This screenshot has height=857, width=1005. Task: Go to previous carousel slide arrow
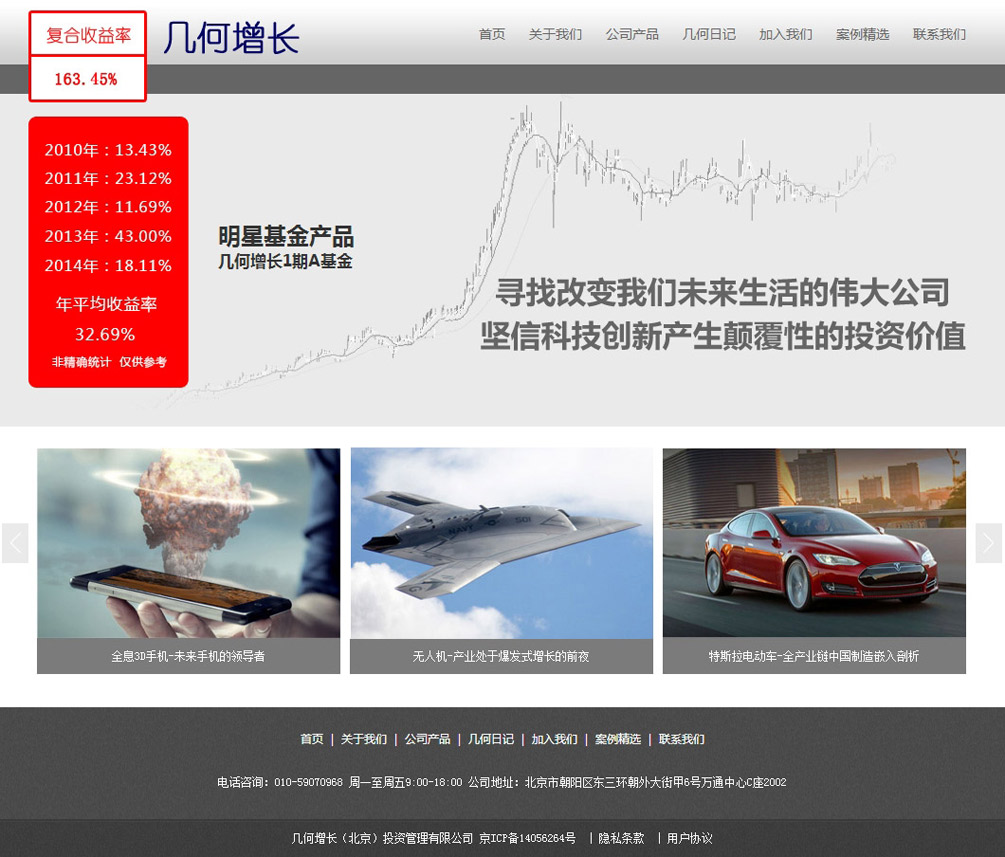click(x=15, y=543)
